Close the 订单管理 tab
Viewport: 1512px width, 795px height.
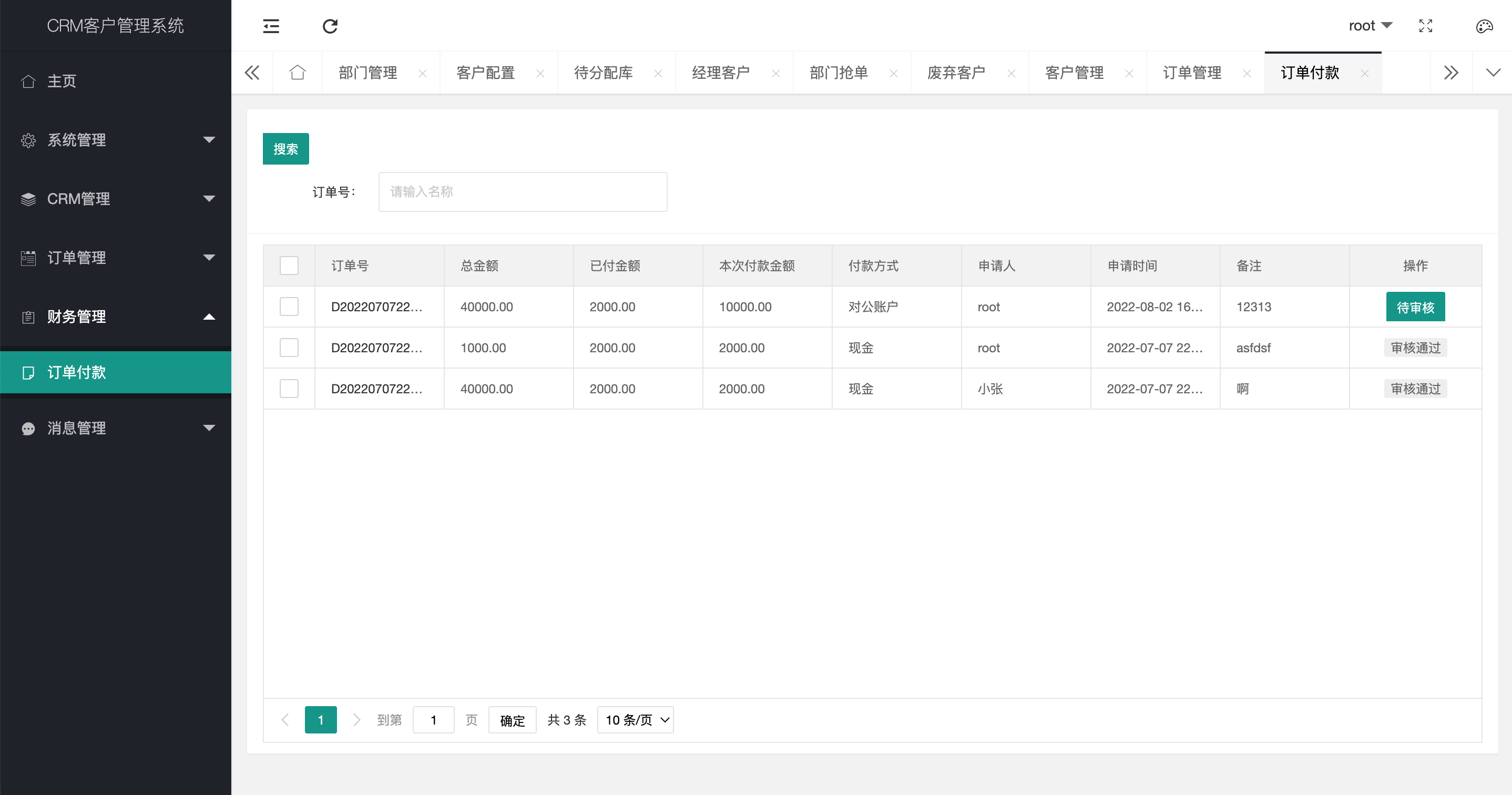(1247, 74)
